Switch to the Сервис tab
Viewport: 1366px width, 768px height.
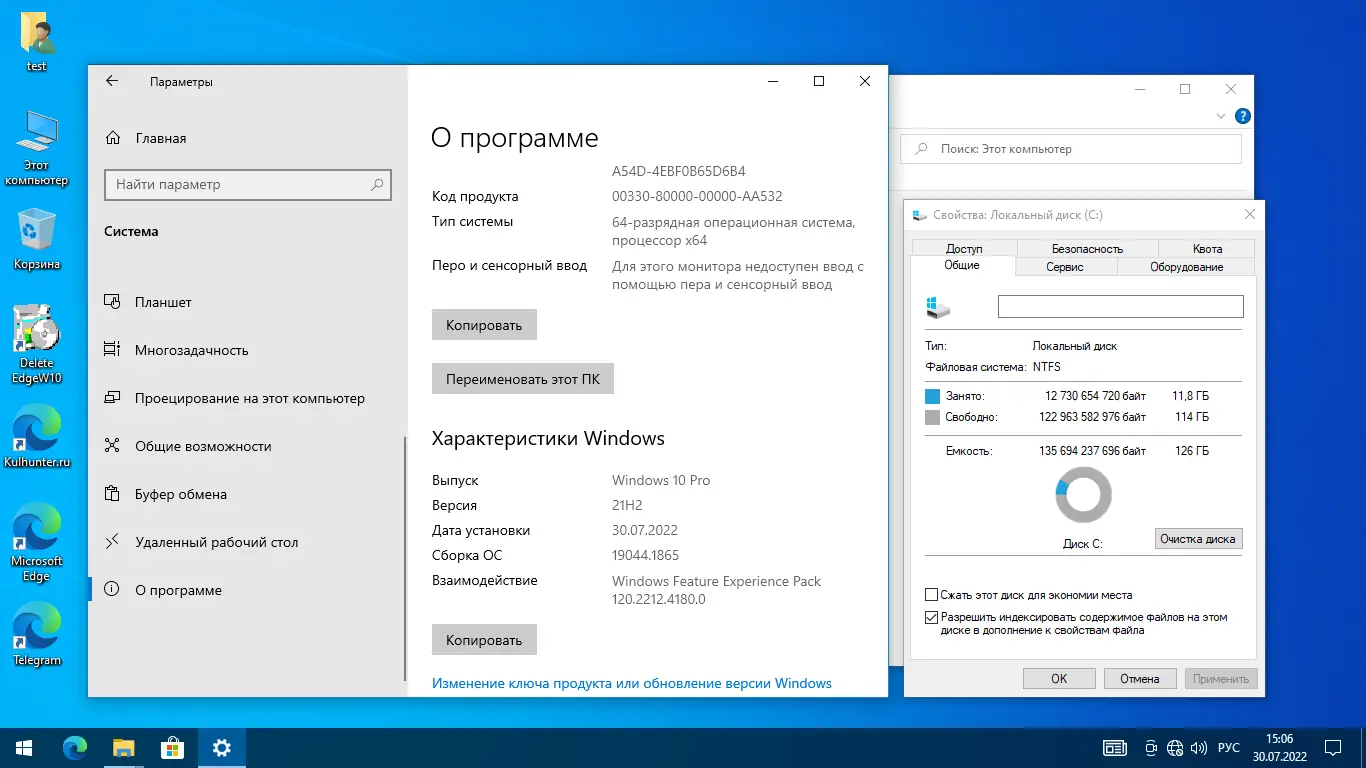tap(1065, 266)
